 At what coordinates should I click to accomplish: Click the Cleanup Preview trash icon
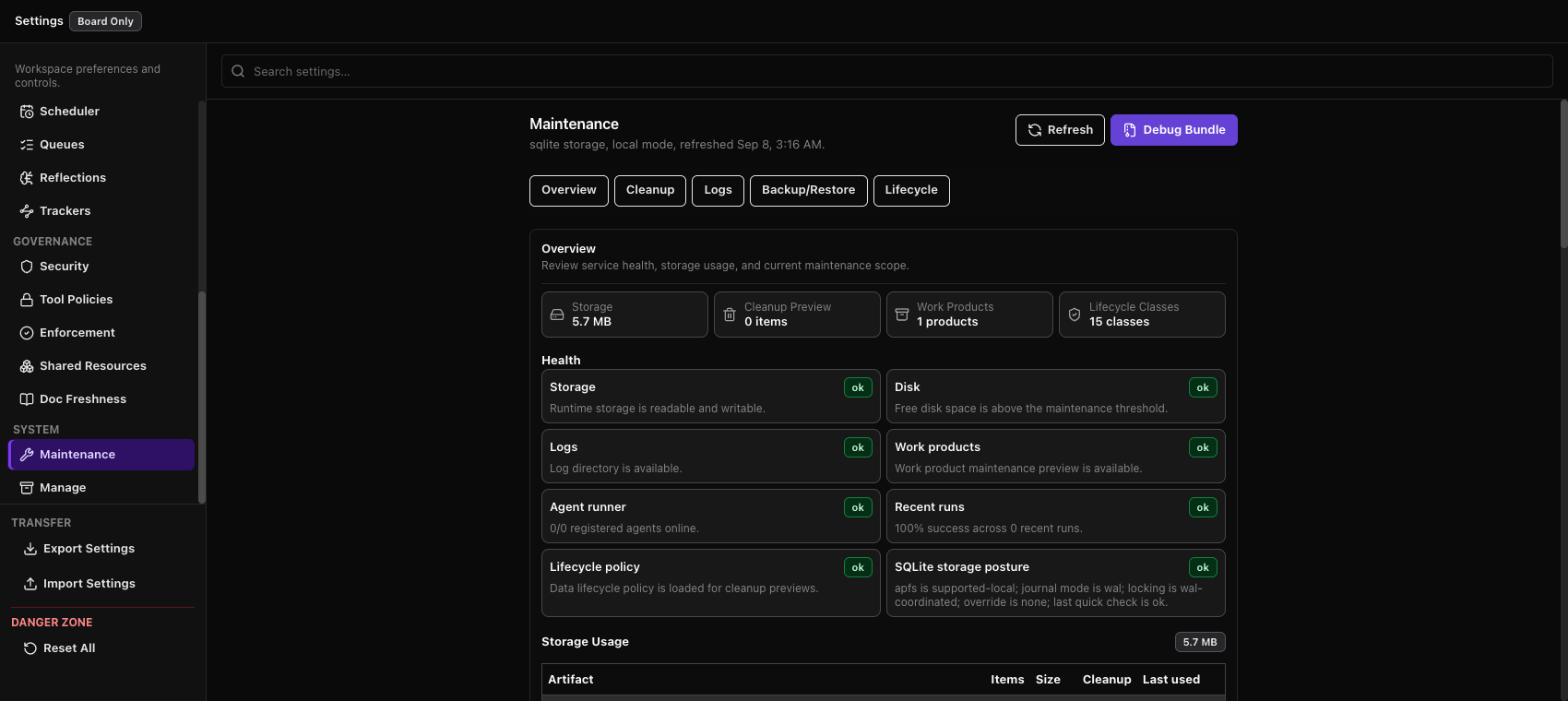pos(730,315)
